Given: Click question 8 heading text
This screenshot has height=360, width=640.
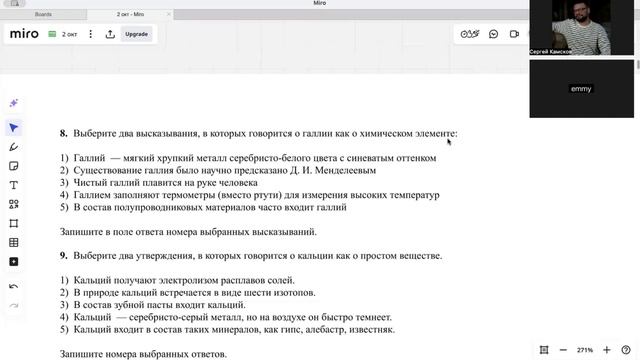Looking at the screenshot, I should (x=259, y=133).
